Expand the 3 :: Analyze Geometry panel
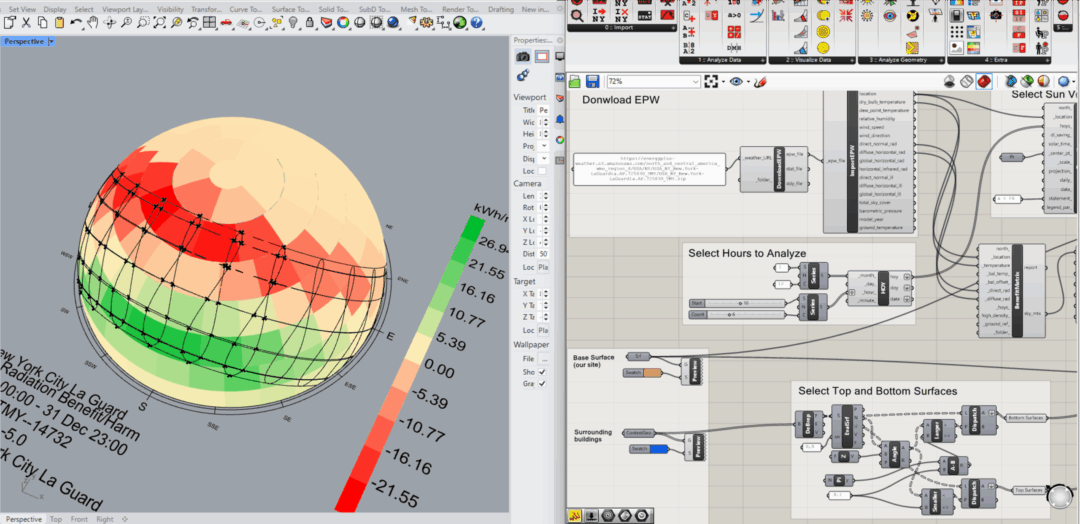 click(942, 61)
